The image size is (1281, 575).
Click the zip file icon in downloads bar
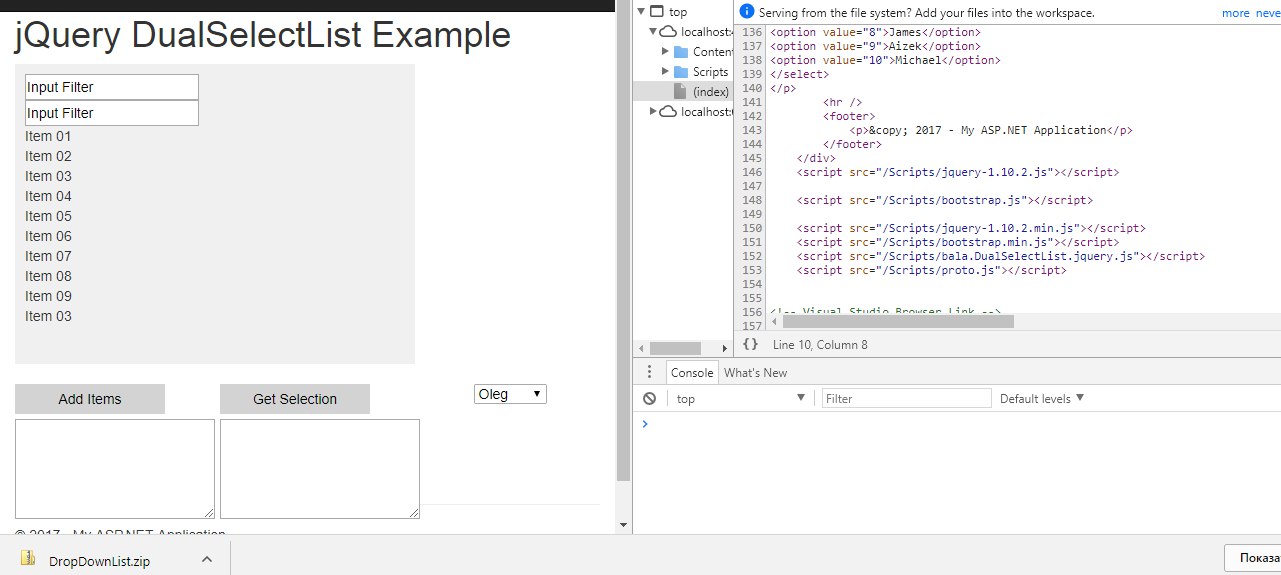[x=28, y=559]
